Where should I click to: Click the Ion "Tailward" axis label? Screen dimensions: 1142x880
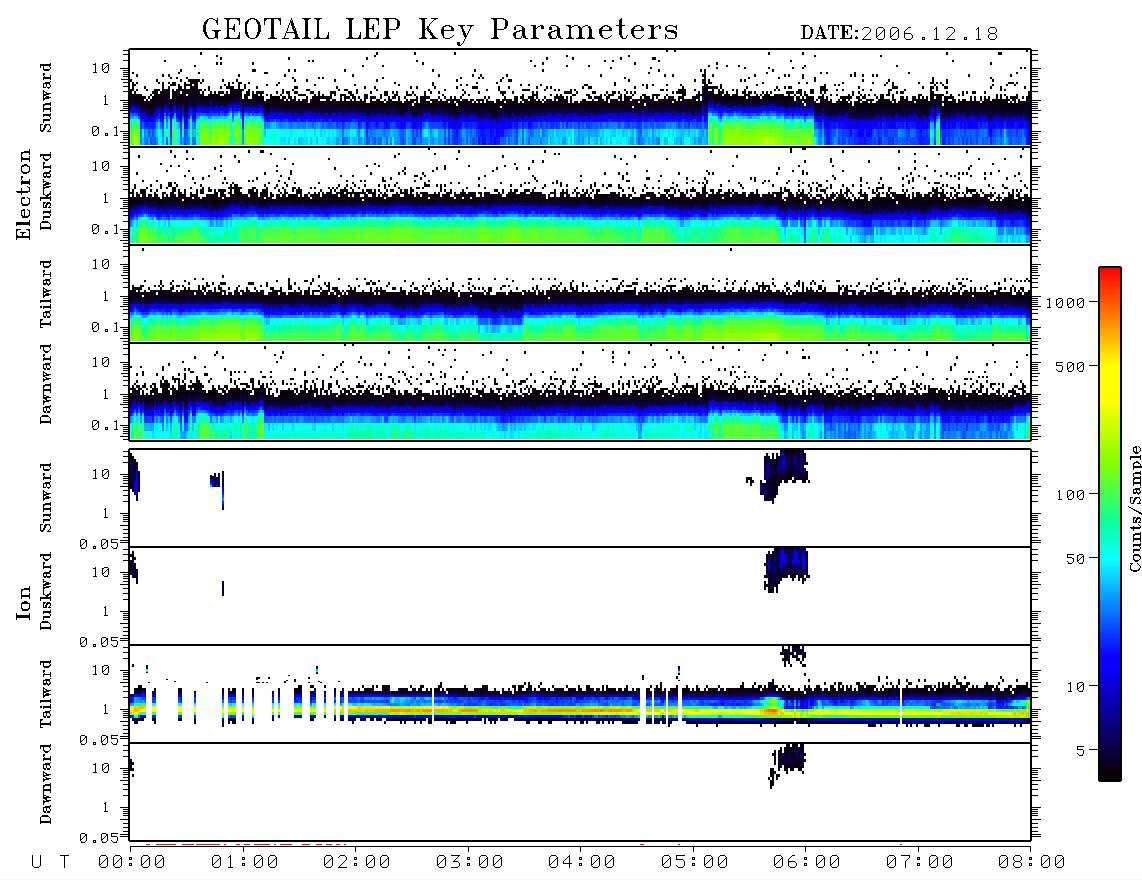[x=46, y=694]
